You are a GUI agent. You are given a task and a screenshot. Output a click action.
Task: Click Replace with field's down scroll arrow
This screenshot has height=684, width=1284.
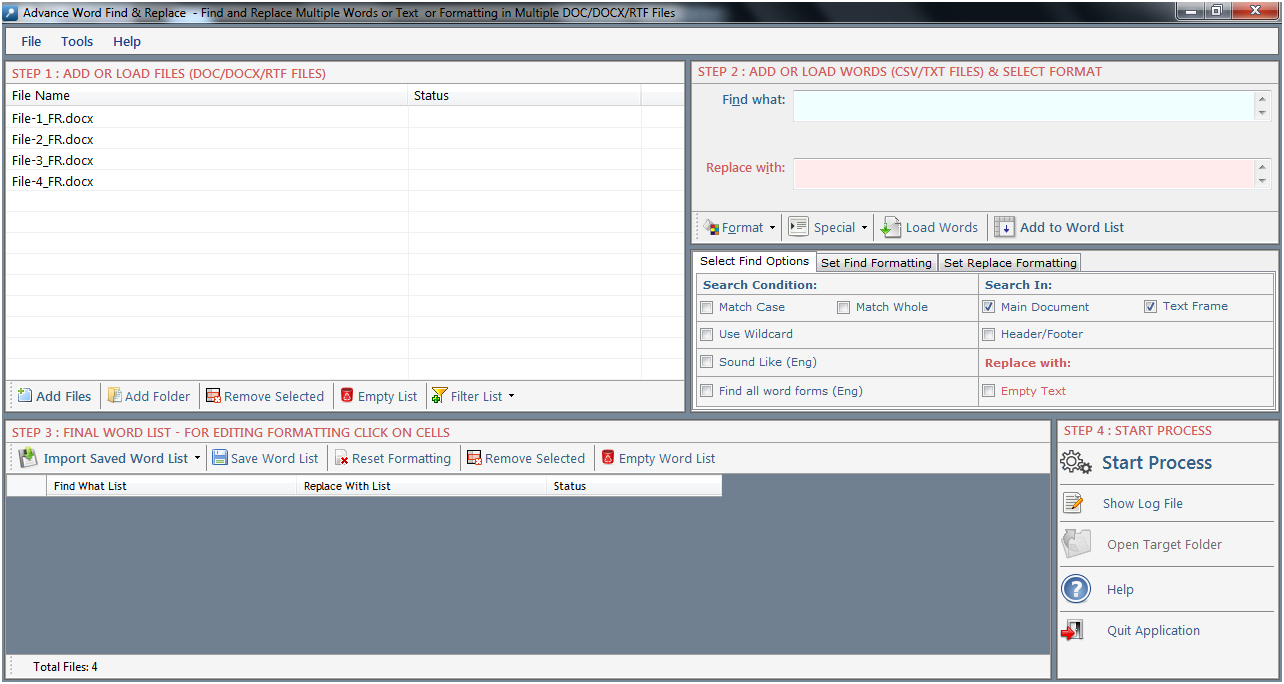click(x=1263, y=181)
